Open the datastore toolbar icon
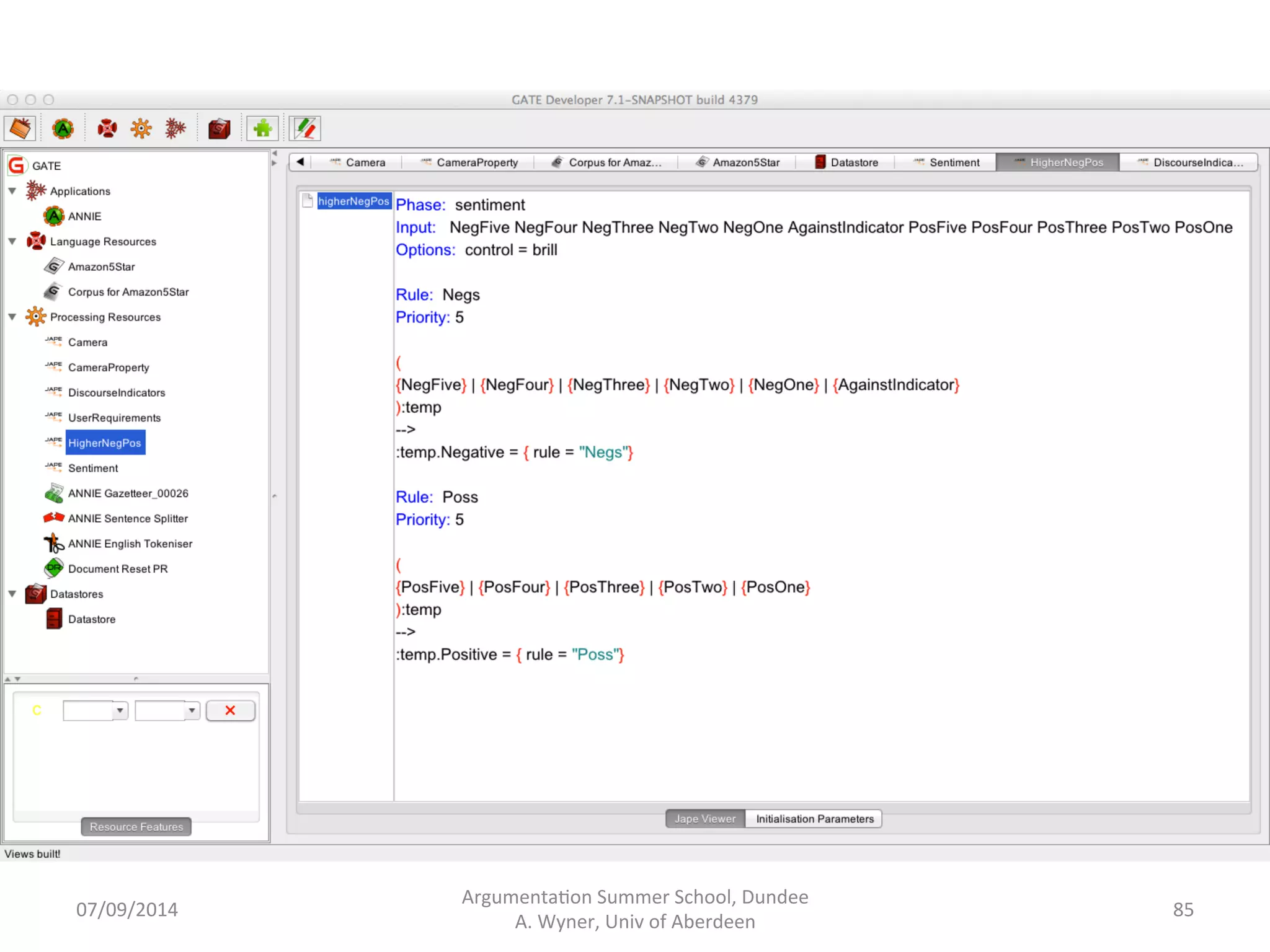This screenshot has width=1270, height=952. click(x=218, y=128)
